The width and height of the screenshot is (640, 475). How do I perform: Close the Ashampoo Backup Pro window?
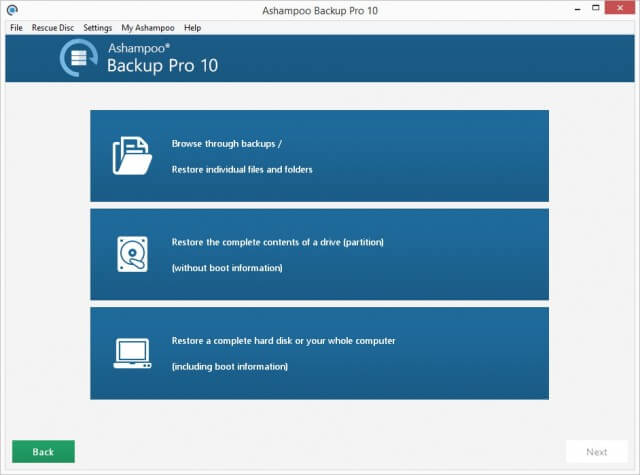point(620,8)
